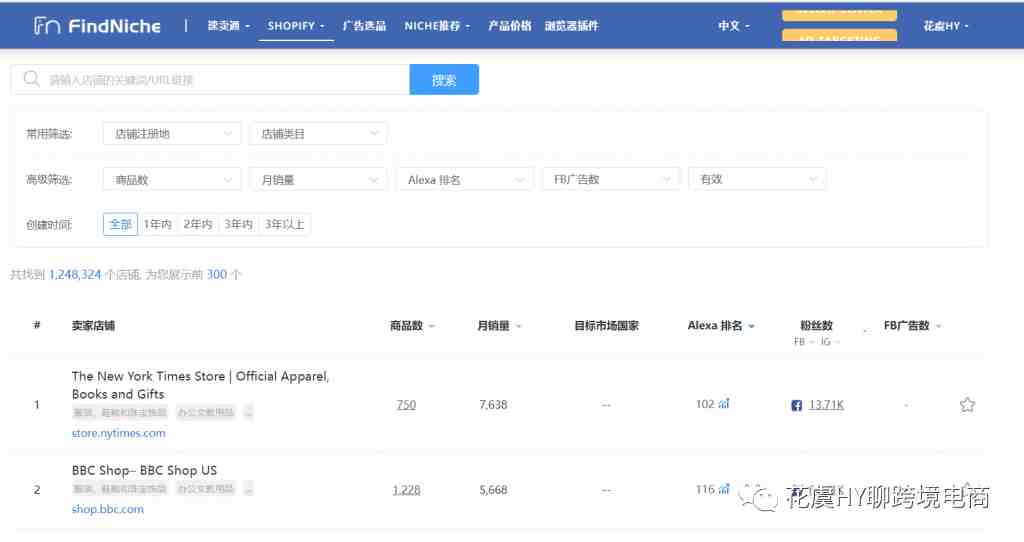Sort by 月销量 column arrow
1024x542 pixels.
519,327
